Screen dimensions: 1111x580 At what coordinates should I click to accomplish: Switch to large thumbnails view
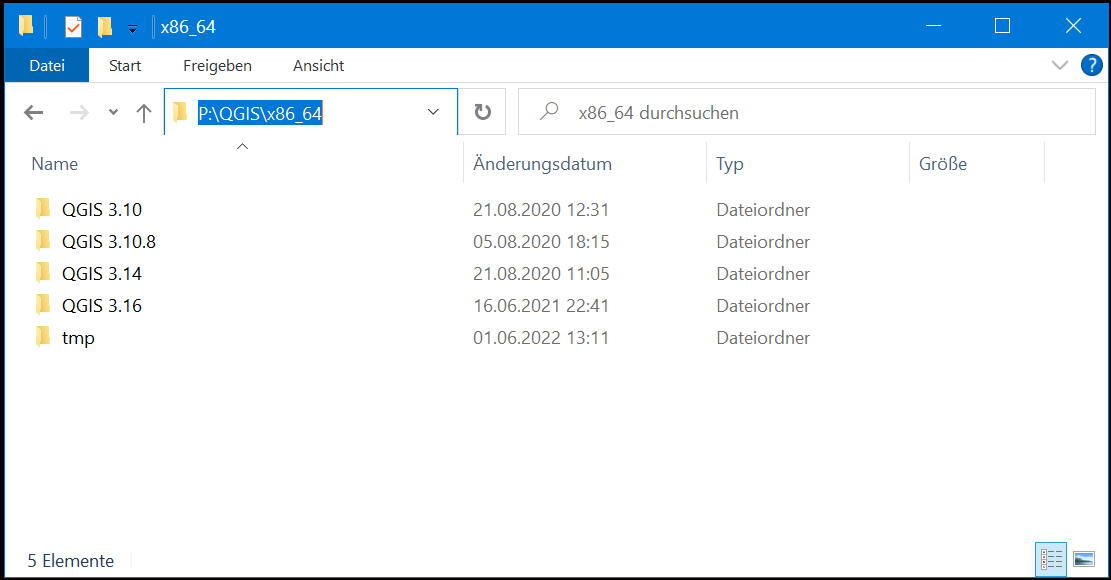point(1083,559)
